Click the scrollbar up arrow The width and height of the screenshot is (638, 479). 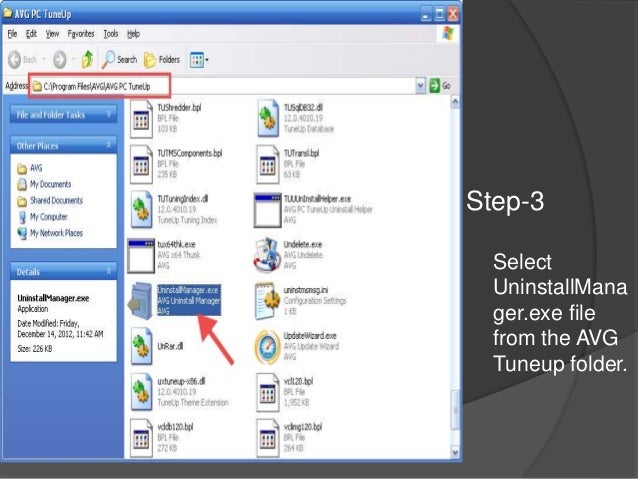coord(455,102)
